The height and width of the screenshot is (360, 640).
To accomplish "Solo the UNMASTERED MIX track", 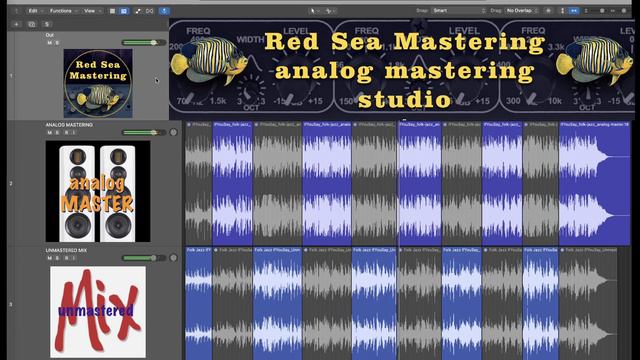I will [57, 258].
